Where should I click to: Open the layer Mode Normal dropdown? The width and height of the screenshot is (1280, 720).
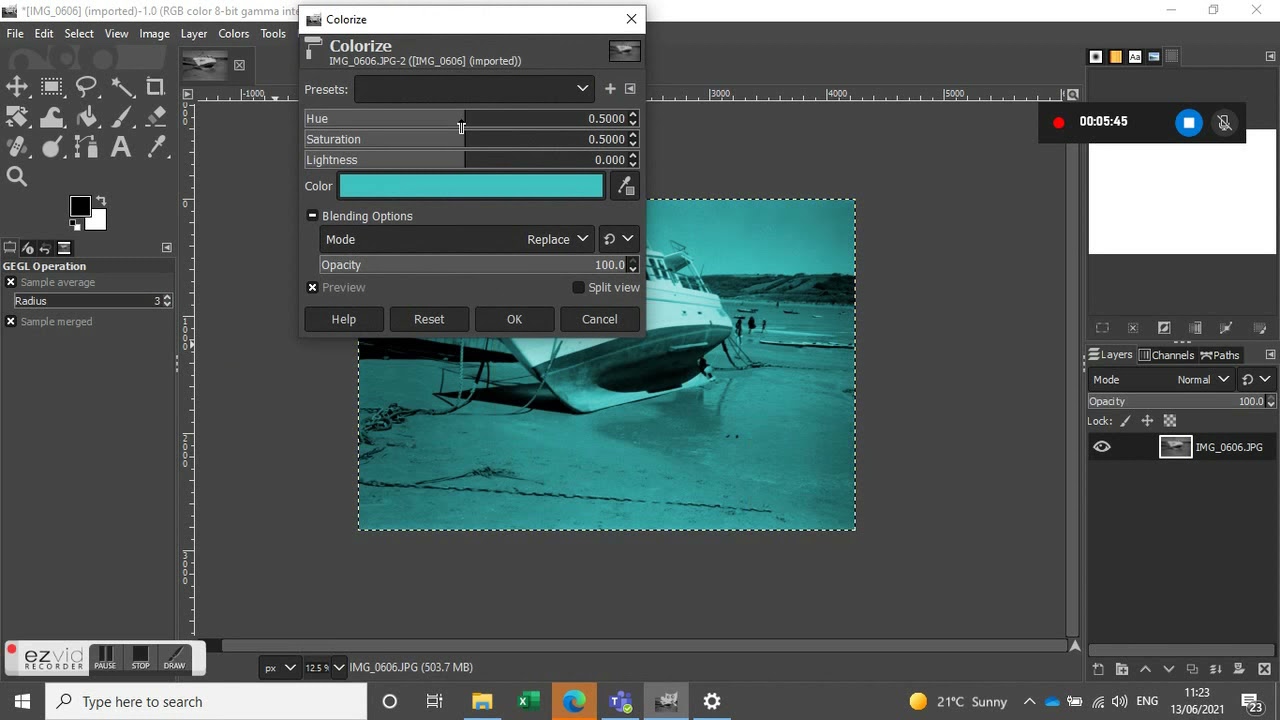tap(1162, 380)
